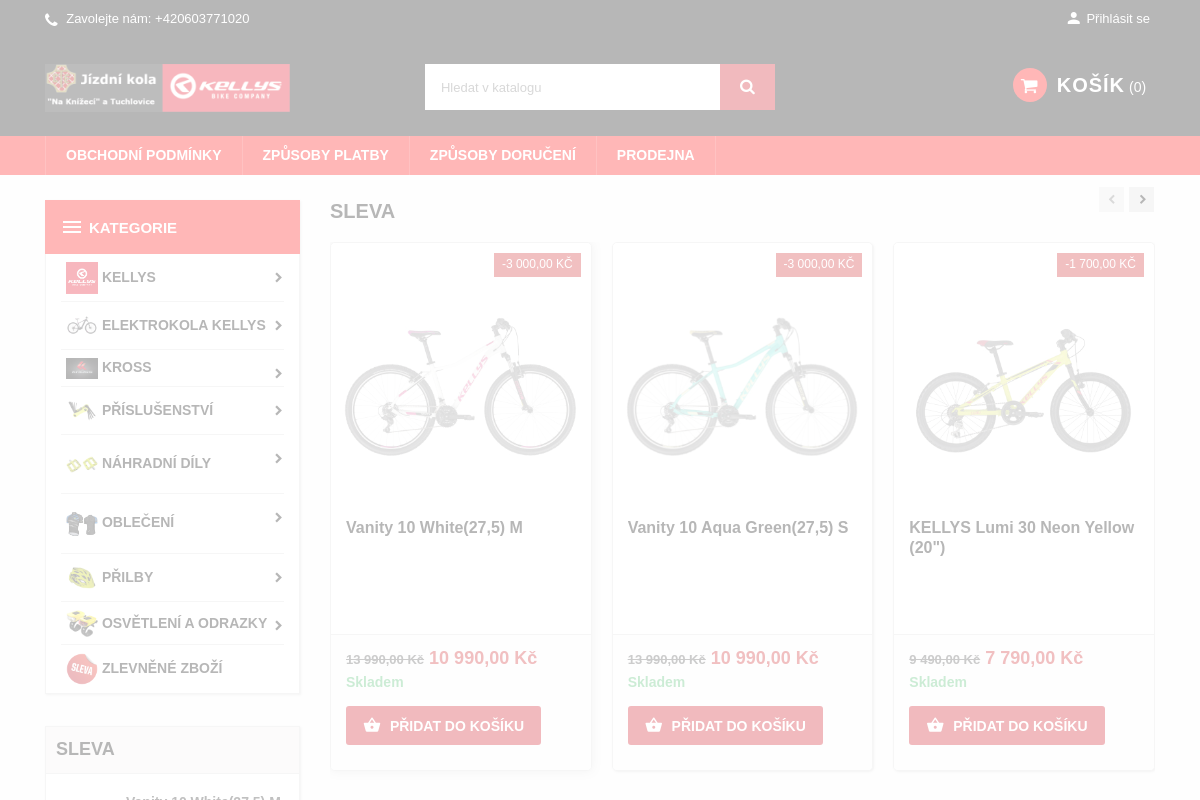Viewport: 1200px width, 800px height.
Task: Open the shopping cart icon
Action: click(1029, 85)
